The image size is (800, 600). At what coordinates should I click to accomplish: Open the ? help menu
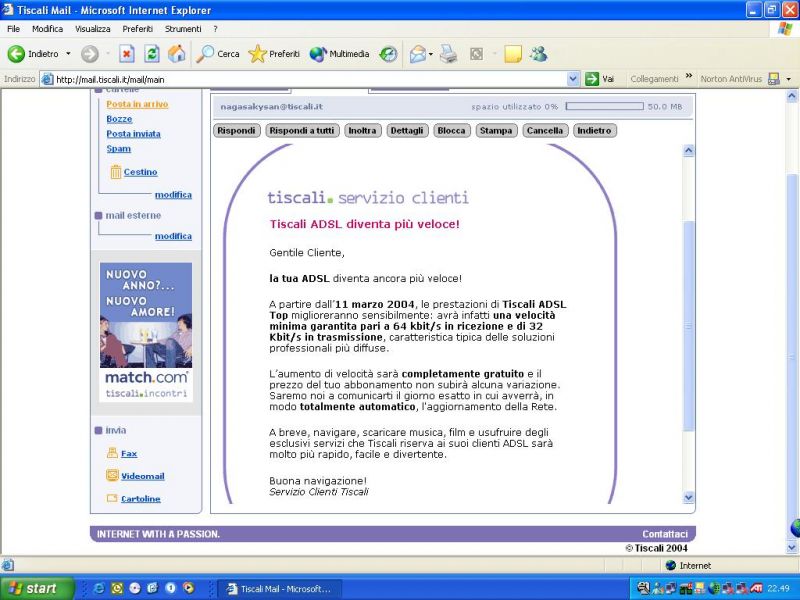tap(215, 29)
